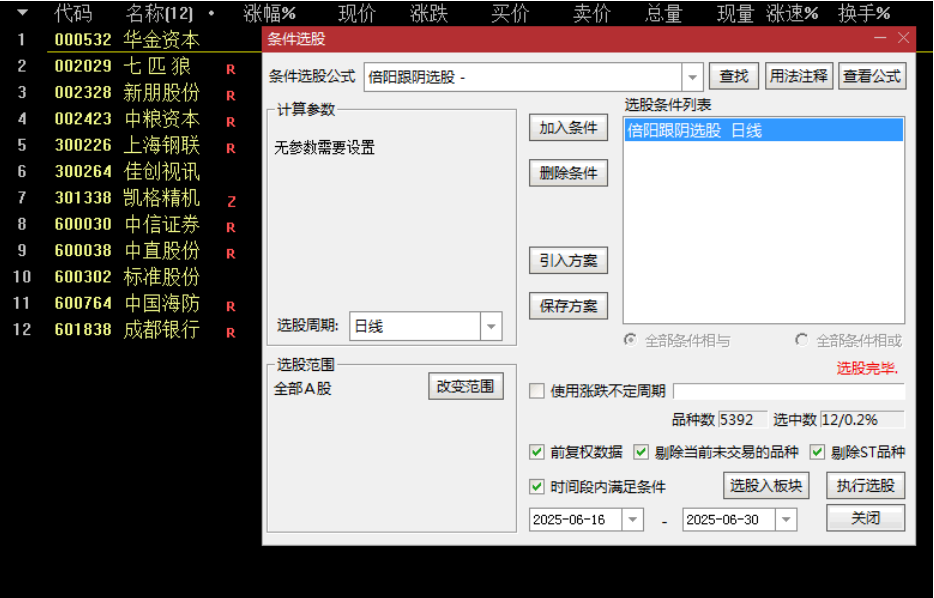Open the 条件选股公式 dropdown
934x598 pixels.
[692, 75]
